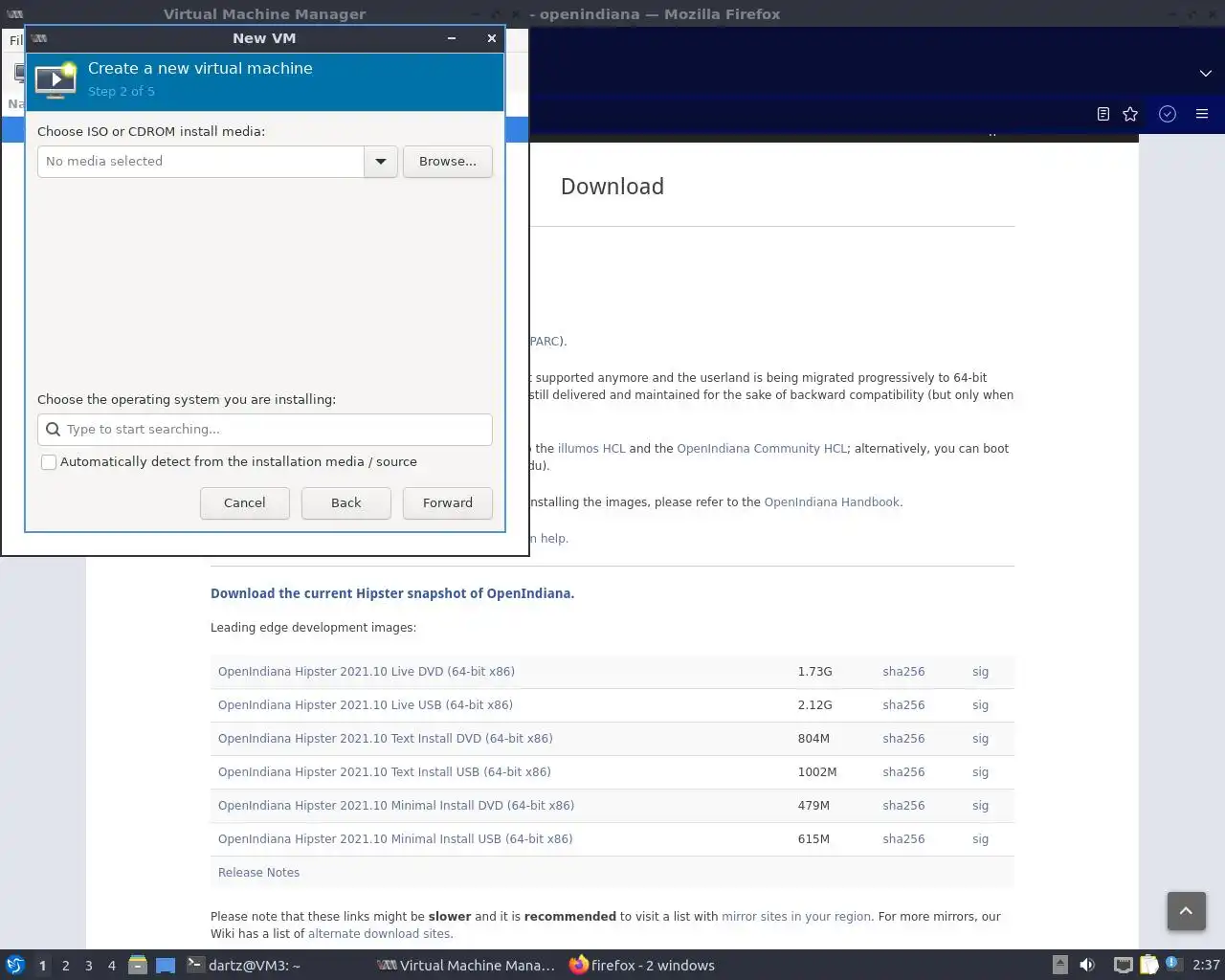Open the clipboard tray icon
This screenshot has height=980, width=1225.
(1148, 965)
